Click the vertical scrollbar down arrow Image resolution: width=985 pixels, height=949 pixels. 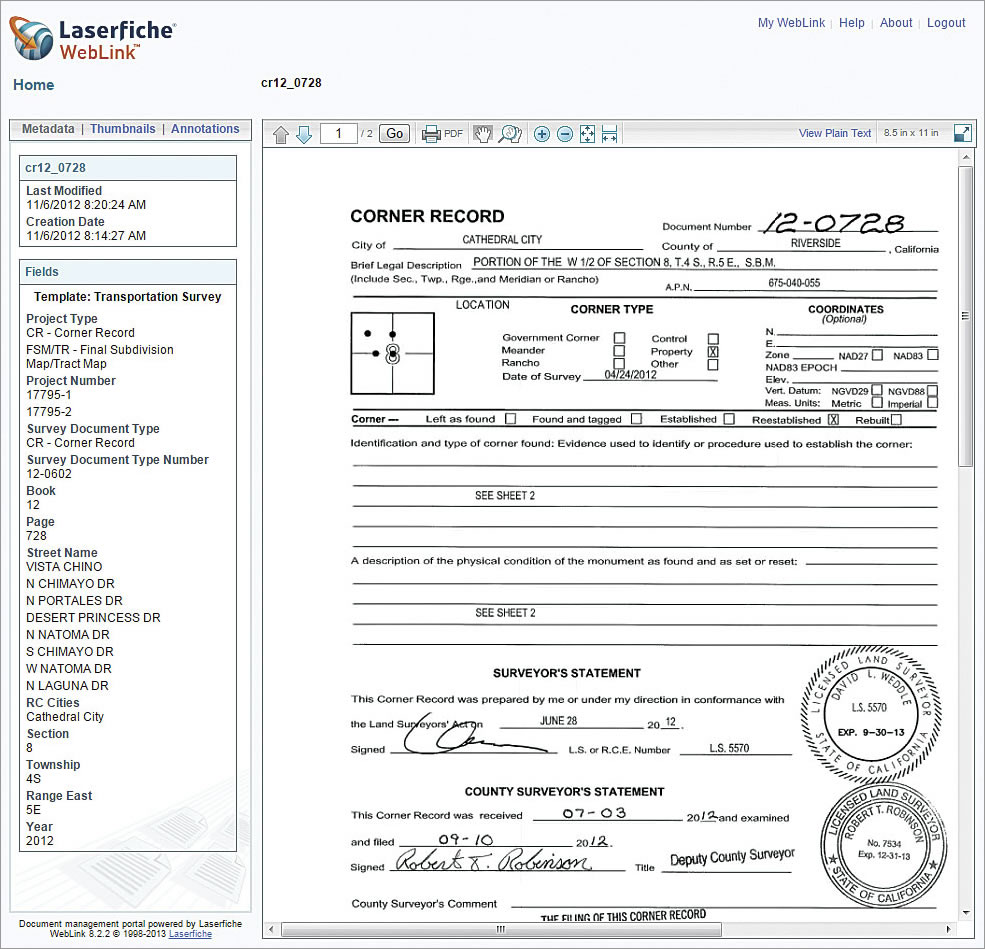[966, 913]
